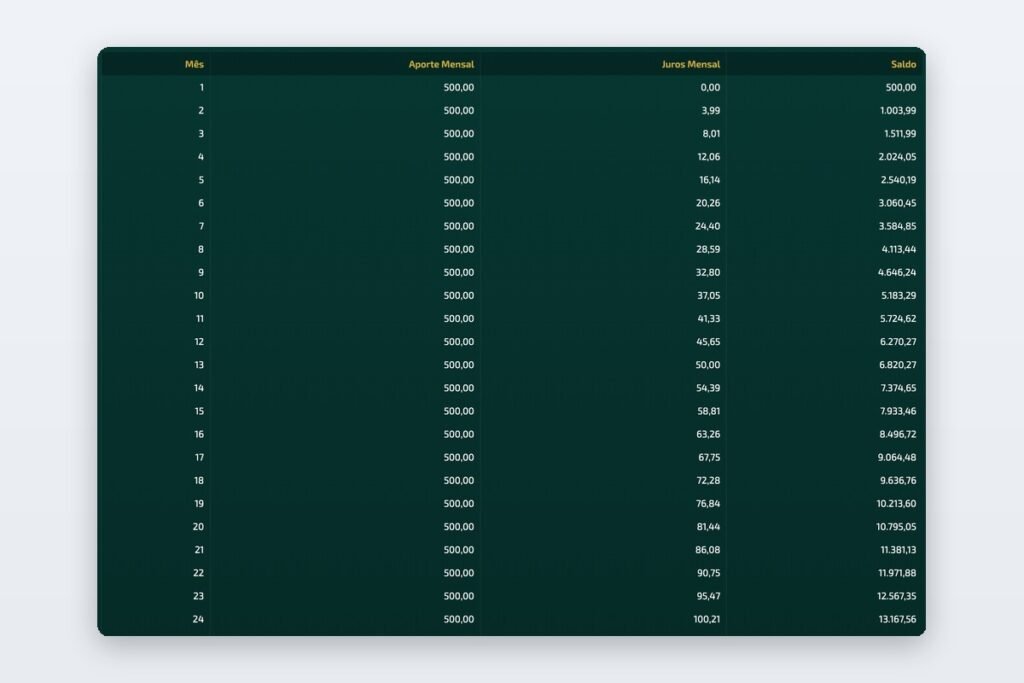Viewport: 1024px width, 683px height.
Task: Click the saldo cell 1.511,99
Action: [x=900, y=134]
